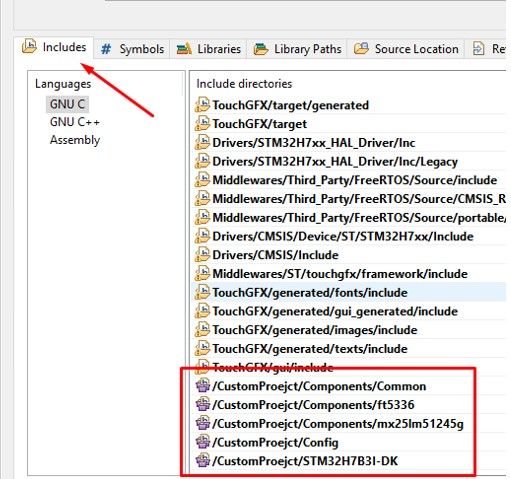Image resolution: width=511 pixels, height=479 pixels.
Task: Click the icon beside FreeRTOS/Source/include entry
Action: [202, 180]
